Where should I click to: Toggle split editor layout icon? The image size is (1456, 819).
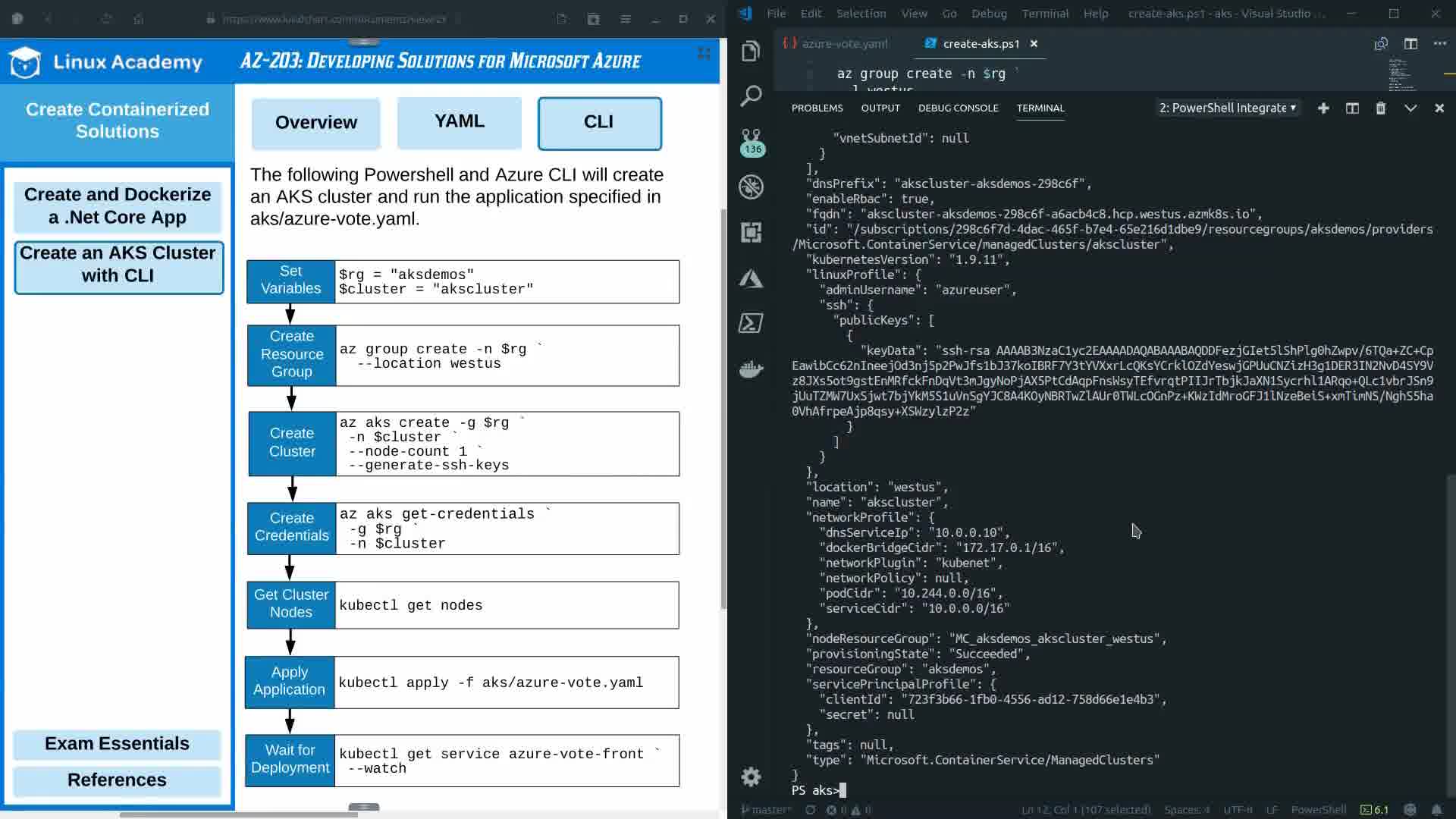(1410, 44)
